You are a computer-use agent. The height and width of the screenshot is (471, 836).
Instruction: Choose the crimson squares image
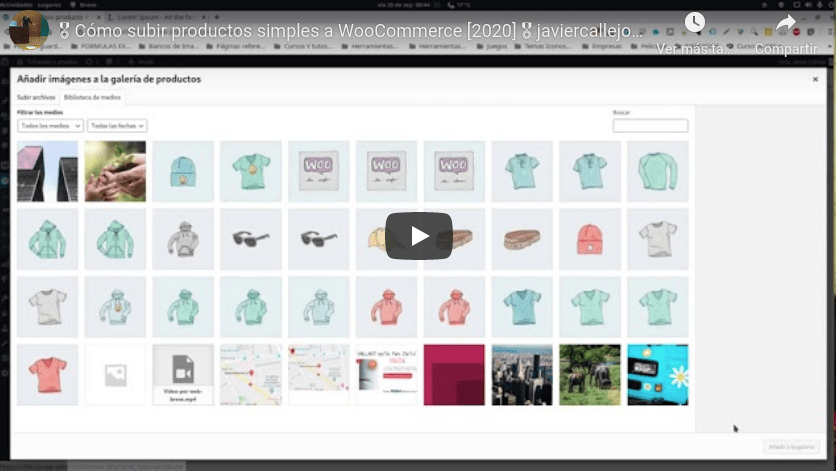(x=454, y=374)
